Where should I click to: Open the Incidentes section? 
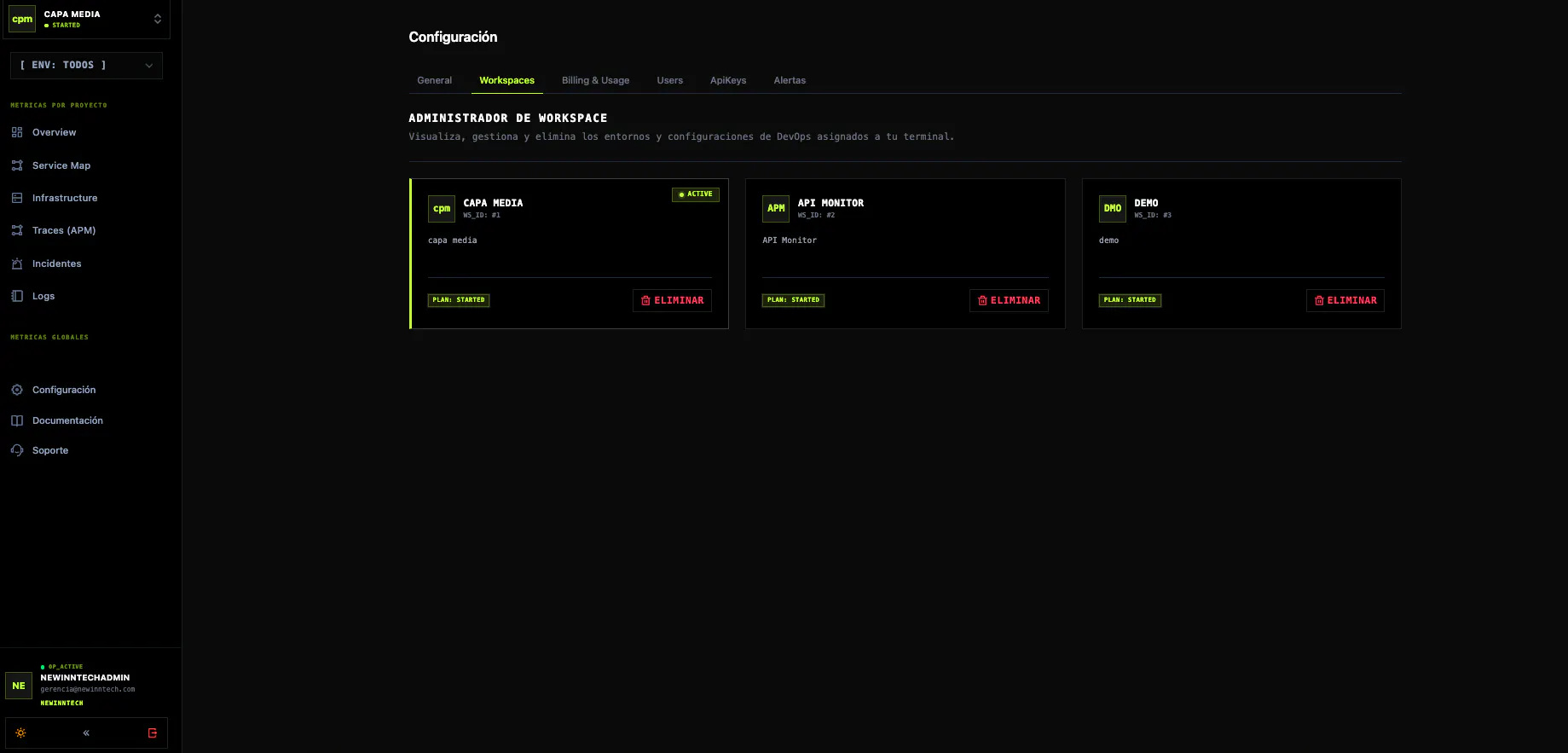point(57,264)
